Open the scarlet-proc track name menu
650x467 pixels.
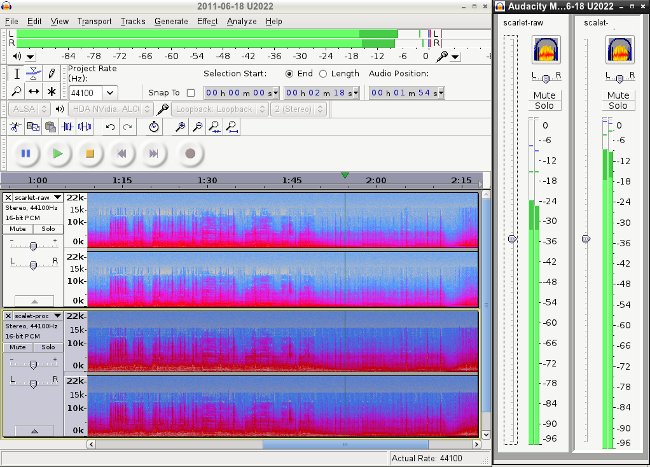click(37, 316)
